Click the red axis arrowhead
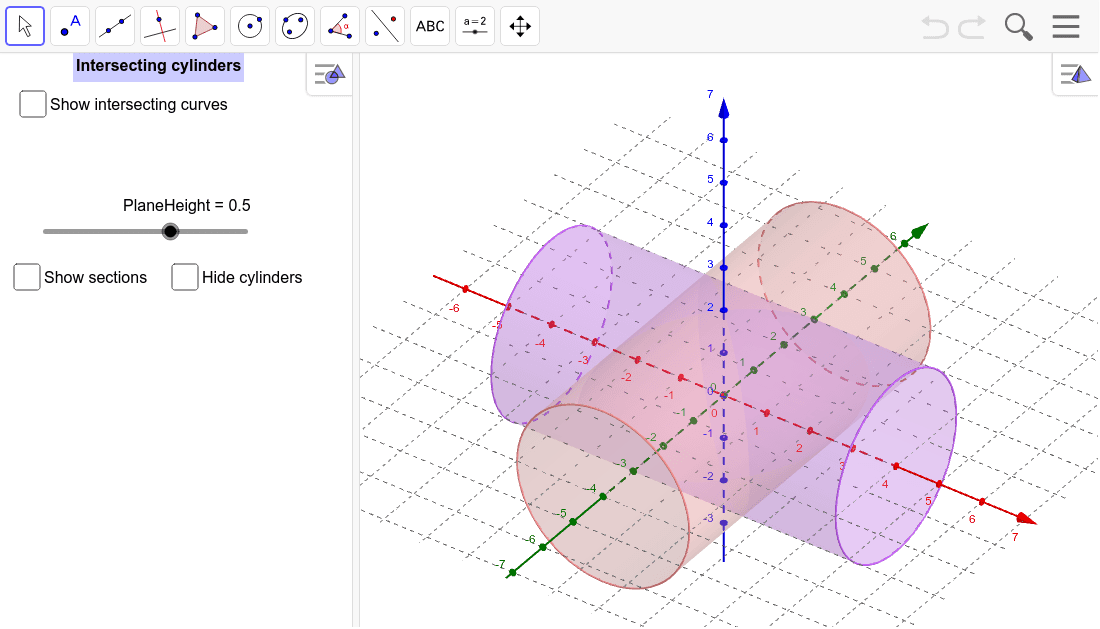The height and width of the screenshot is (629, 1100). point(1026,519)
